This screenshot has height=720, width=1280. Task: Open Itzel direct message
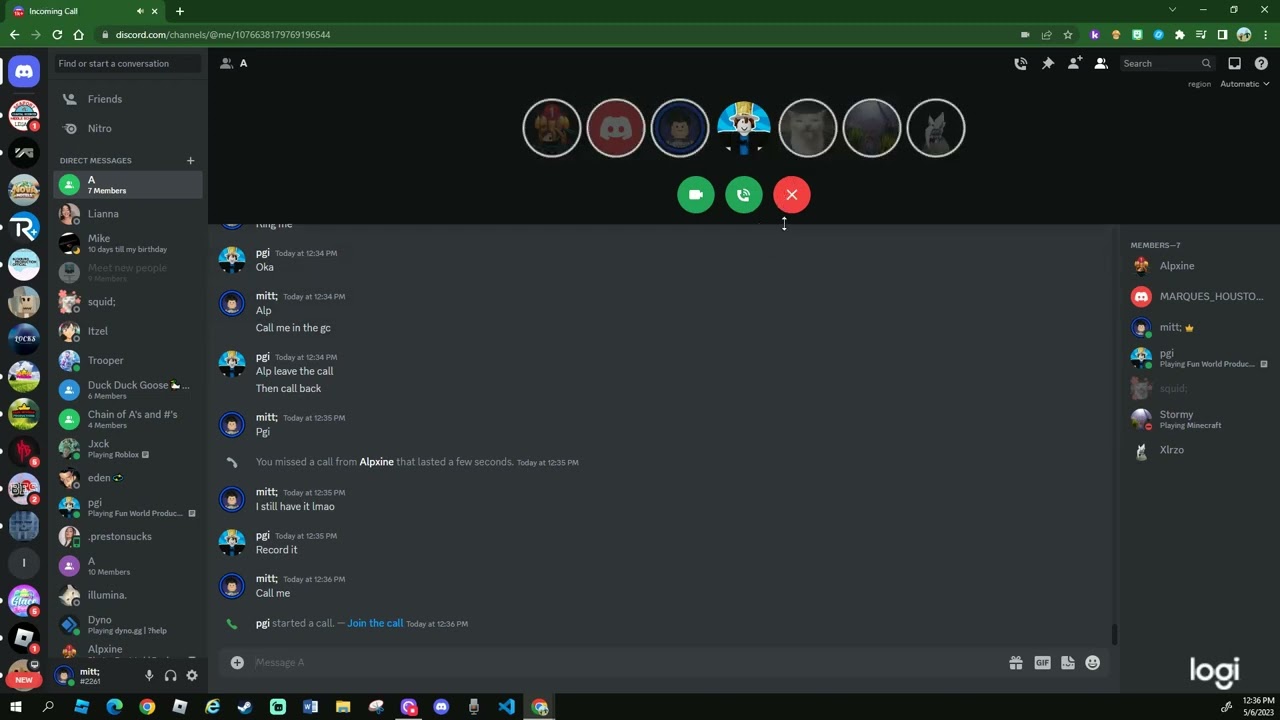(x=128, y=331)
